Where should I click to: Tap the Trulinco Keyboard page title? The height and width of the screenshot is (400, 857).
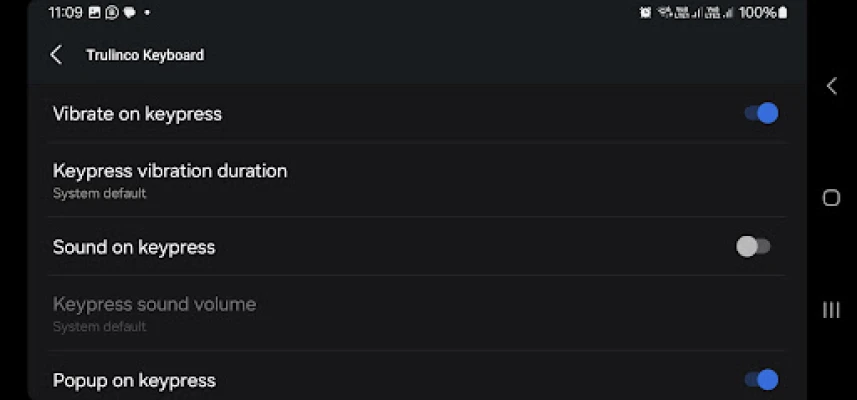pyautogui.click(x=145, y=55)
